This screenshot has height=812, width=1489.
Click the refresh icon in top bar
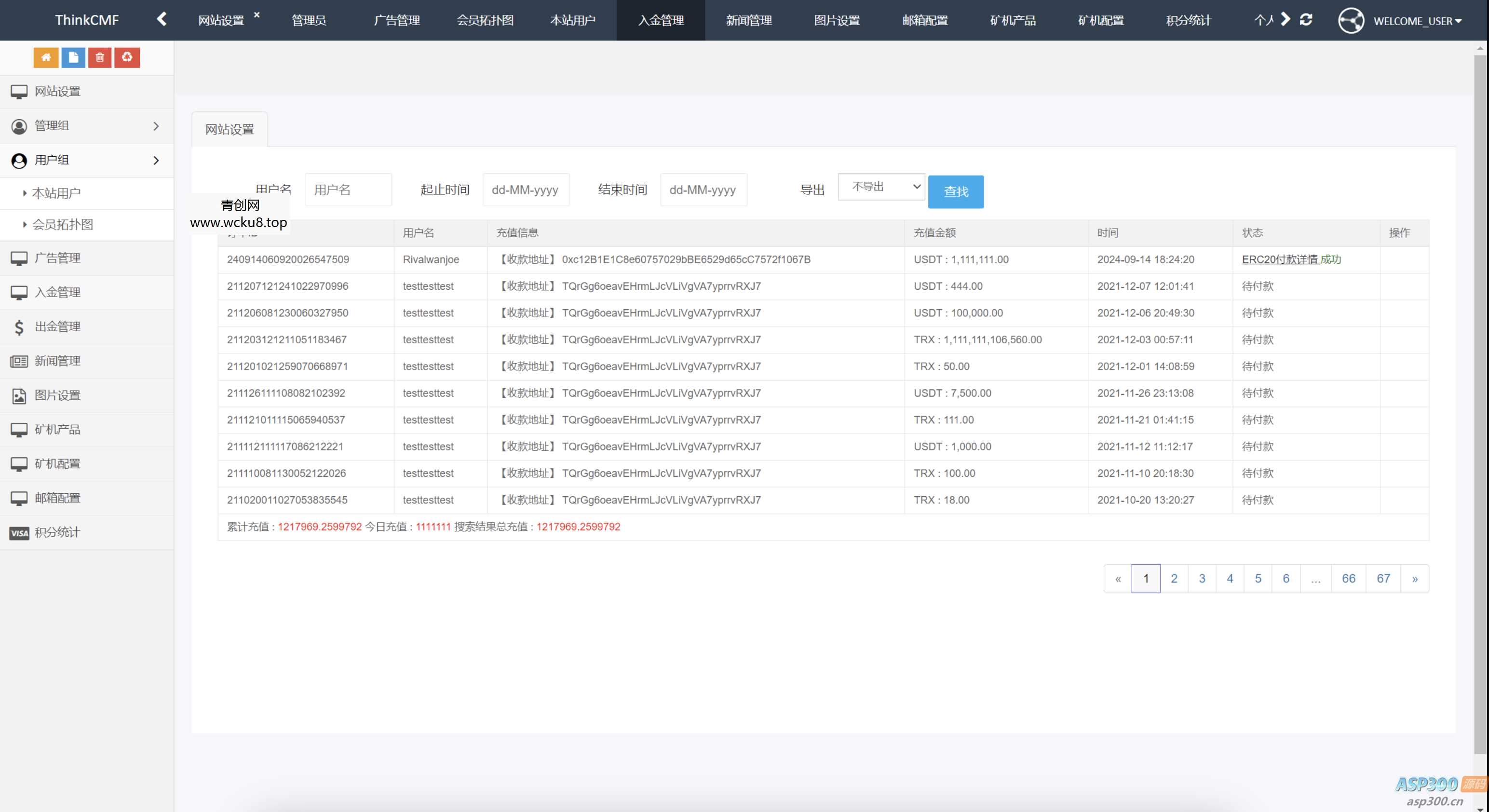tap(1306, 20)
